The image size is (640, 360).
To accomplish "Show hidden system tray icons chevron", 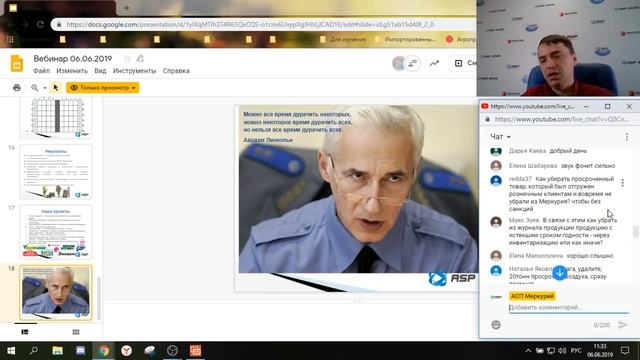I will 528,351.
